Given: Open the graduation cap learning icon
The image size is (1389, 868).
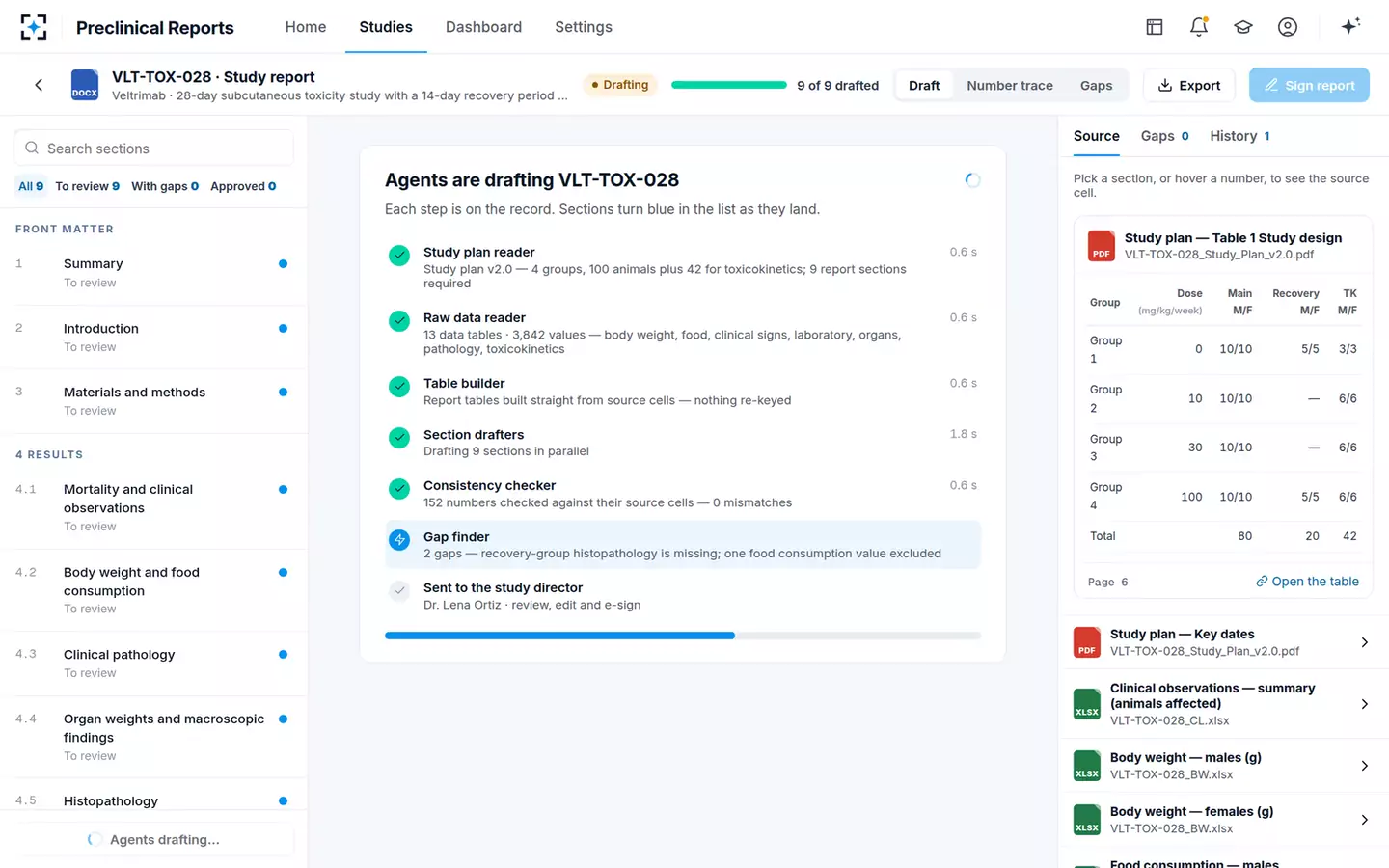Looking at the screenshot, I should point(1243,27).
